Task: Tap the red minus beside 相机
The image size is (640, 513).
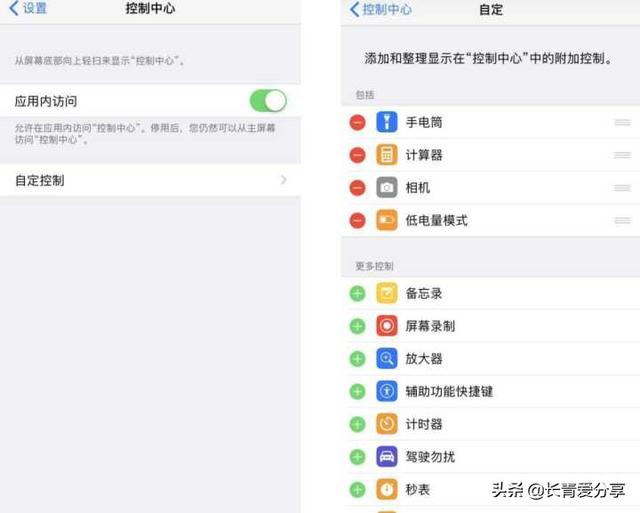Action: 358,188
